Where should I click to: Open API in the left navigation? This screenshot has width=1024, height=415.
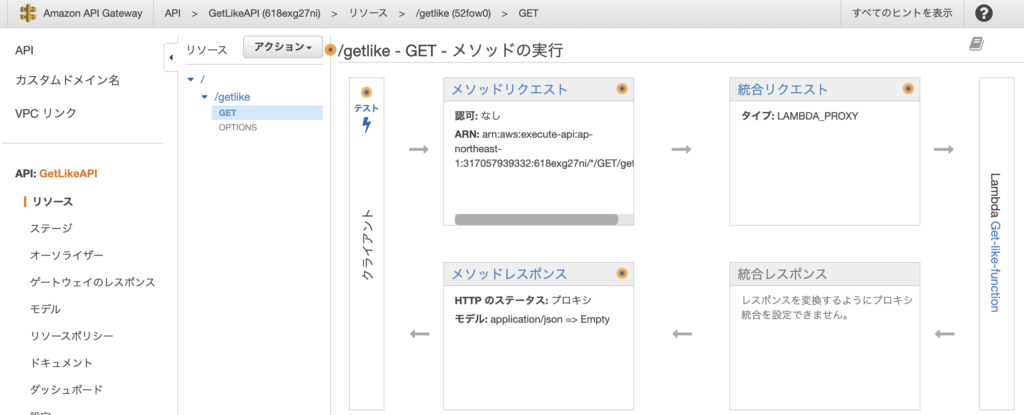24,51
